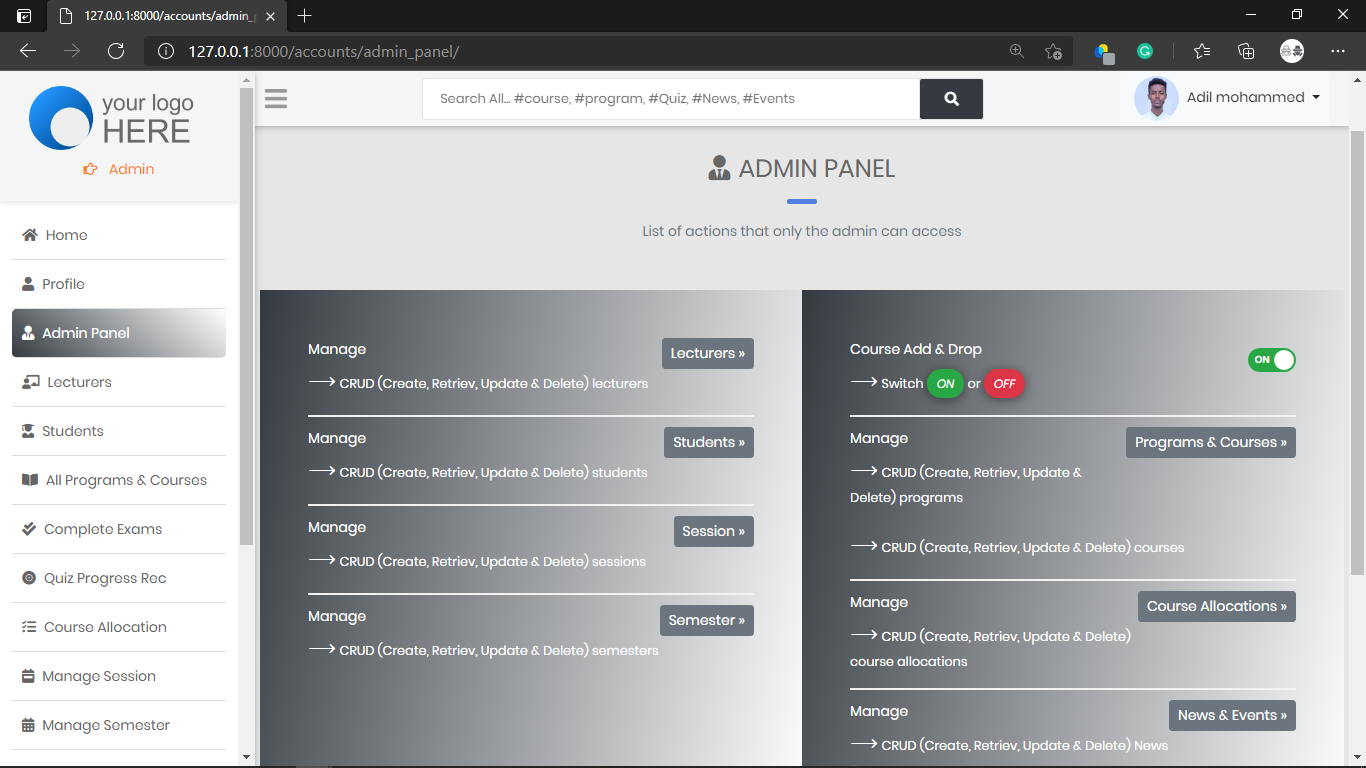
Task: Select Home in the sidebar menu
Action: coord(119,235)
